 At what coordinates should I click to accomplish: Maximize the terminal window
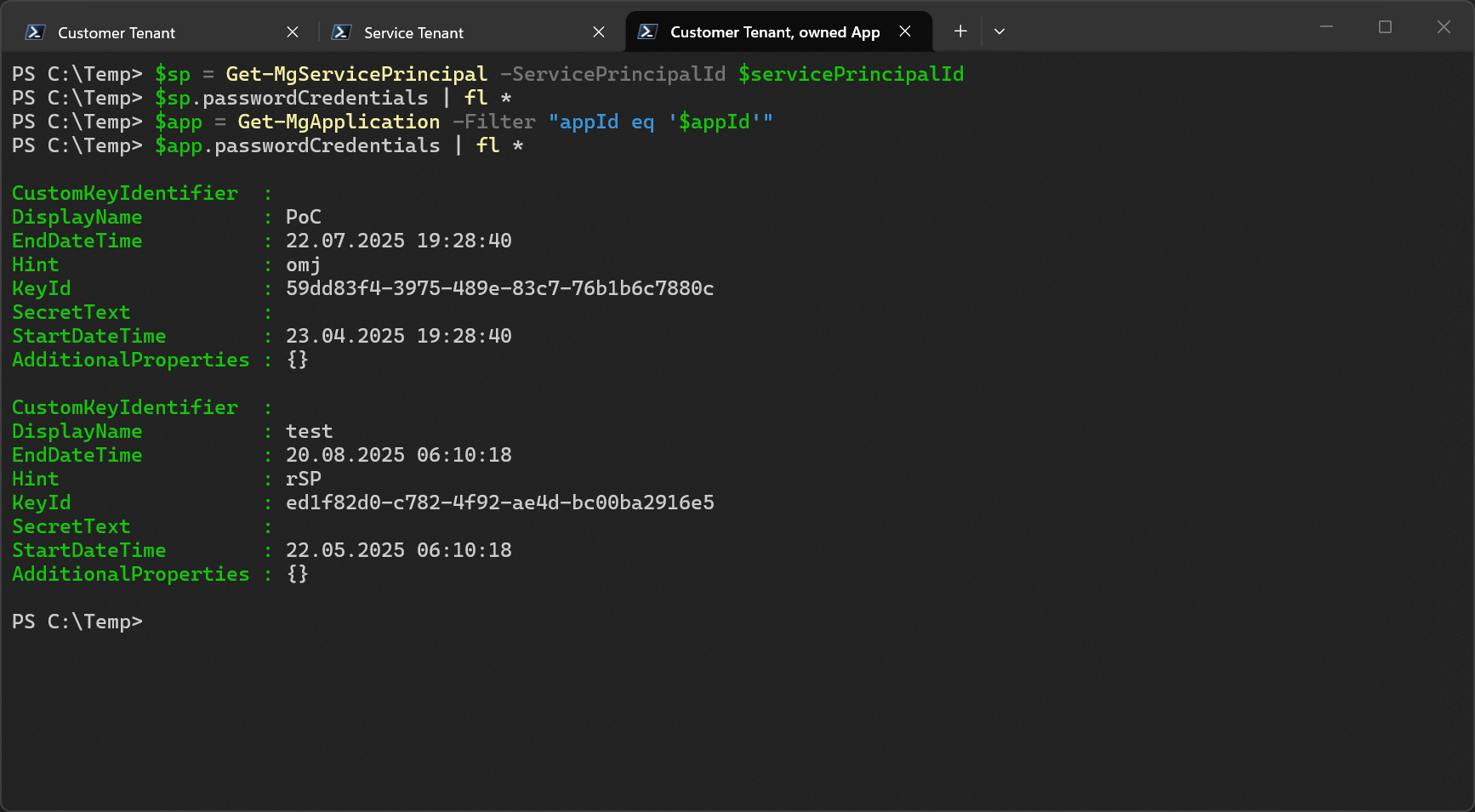pos(1385,27)
